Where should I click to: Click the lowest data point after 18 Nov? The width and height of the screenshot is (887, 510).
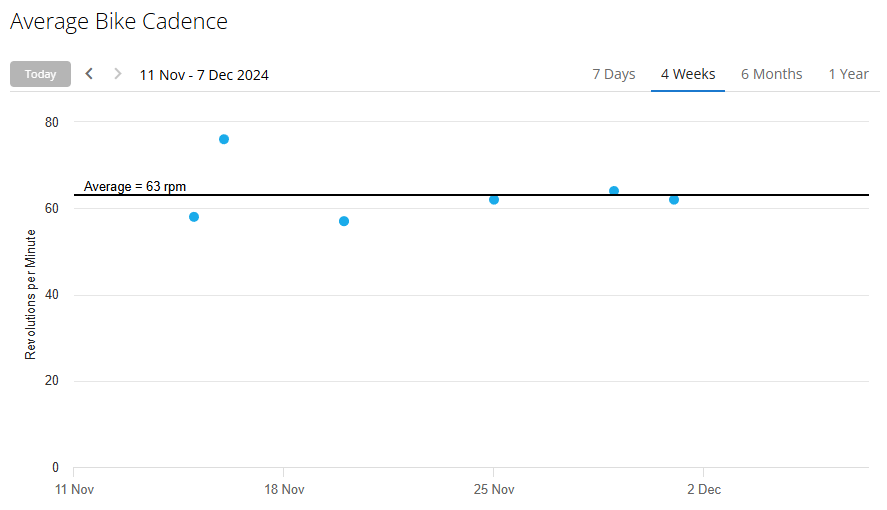(x=344, y=221)
